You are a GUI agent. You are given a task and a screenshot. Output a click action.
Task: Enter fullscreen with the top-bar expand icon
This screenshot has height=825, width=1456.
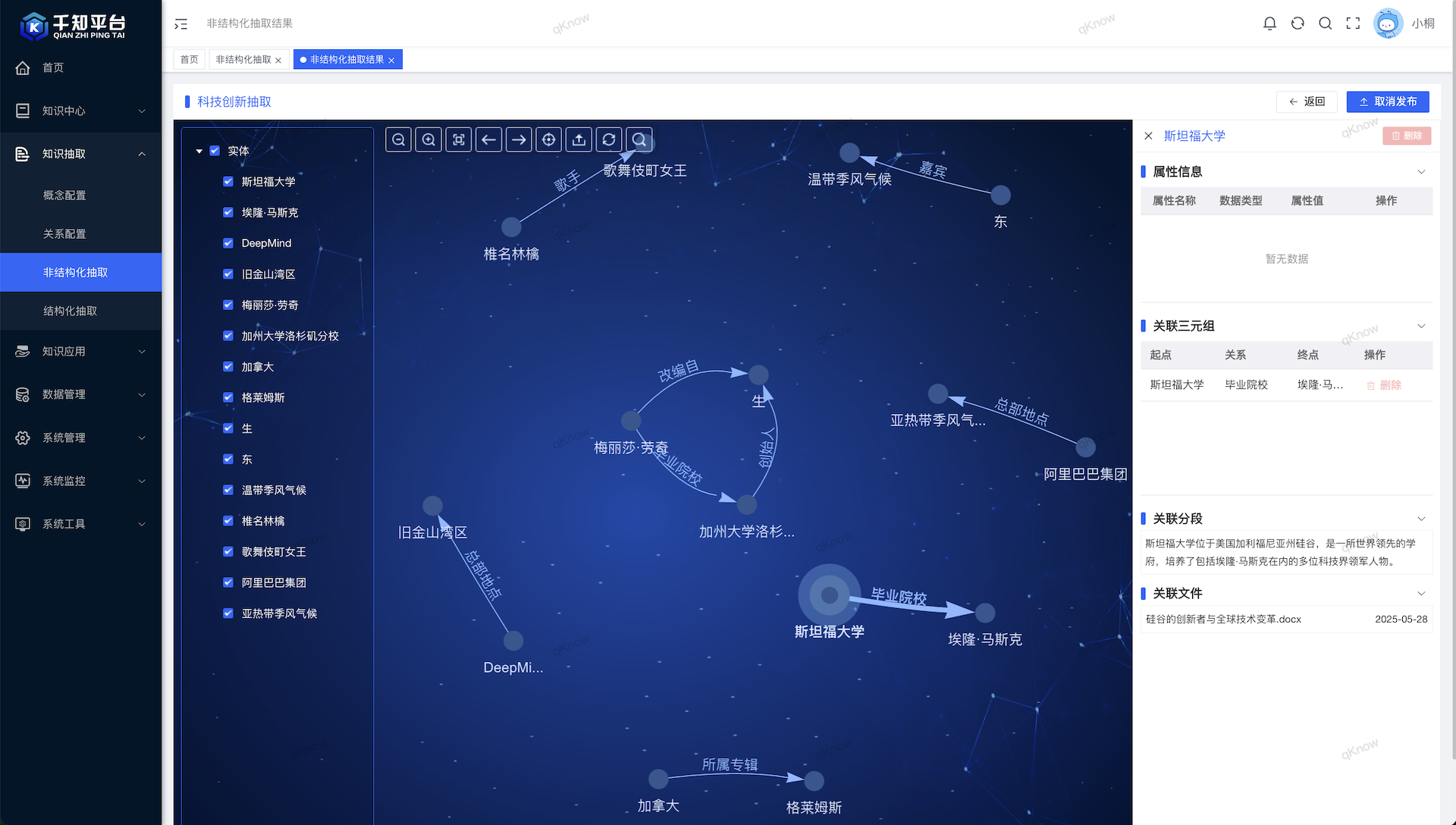[1354, 24]
